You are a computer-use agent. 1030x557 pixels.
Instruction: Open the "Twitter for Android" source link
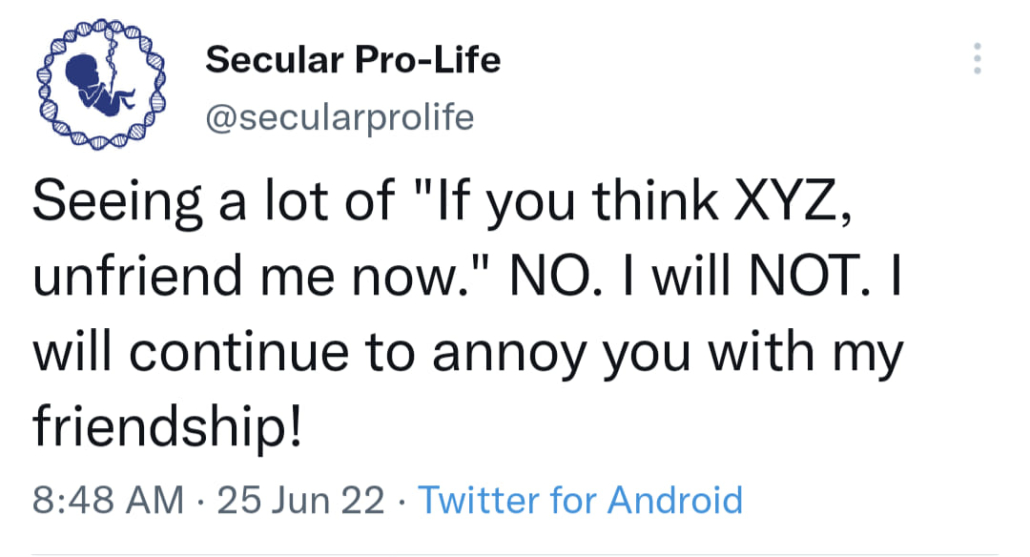[580, 499]
